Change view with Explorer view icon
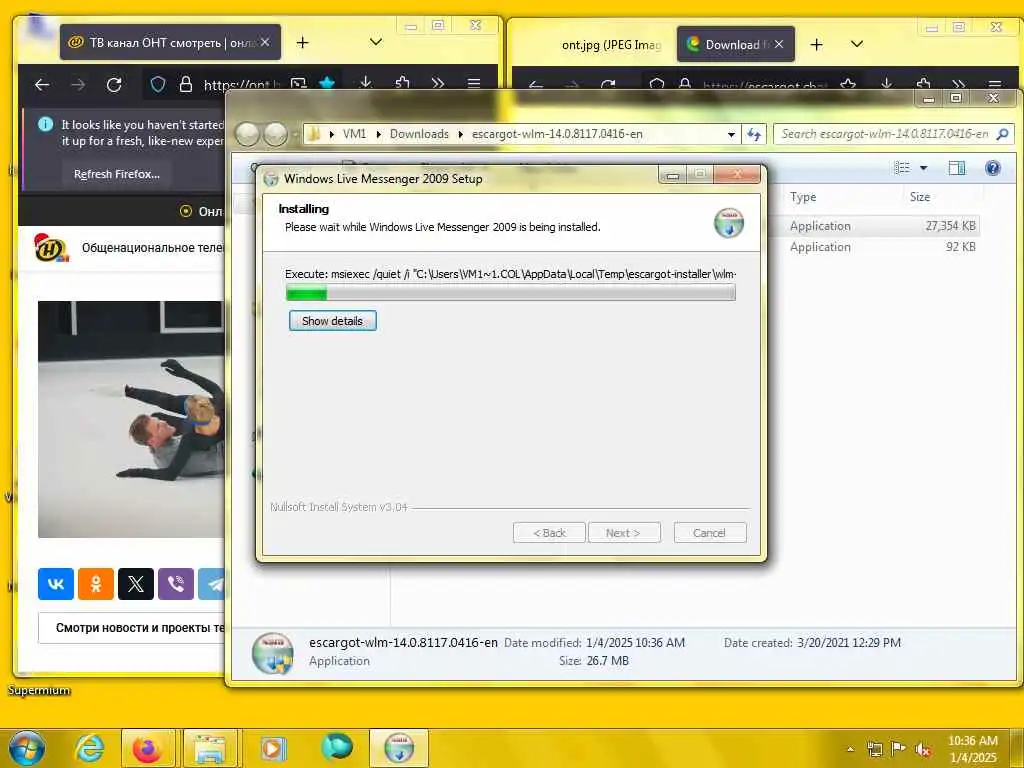This screenshot has height=768, width=1024. [x=902, y=168]
